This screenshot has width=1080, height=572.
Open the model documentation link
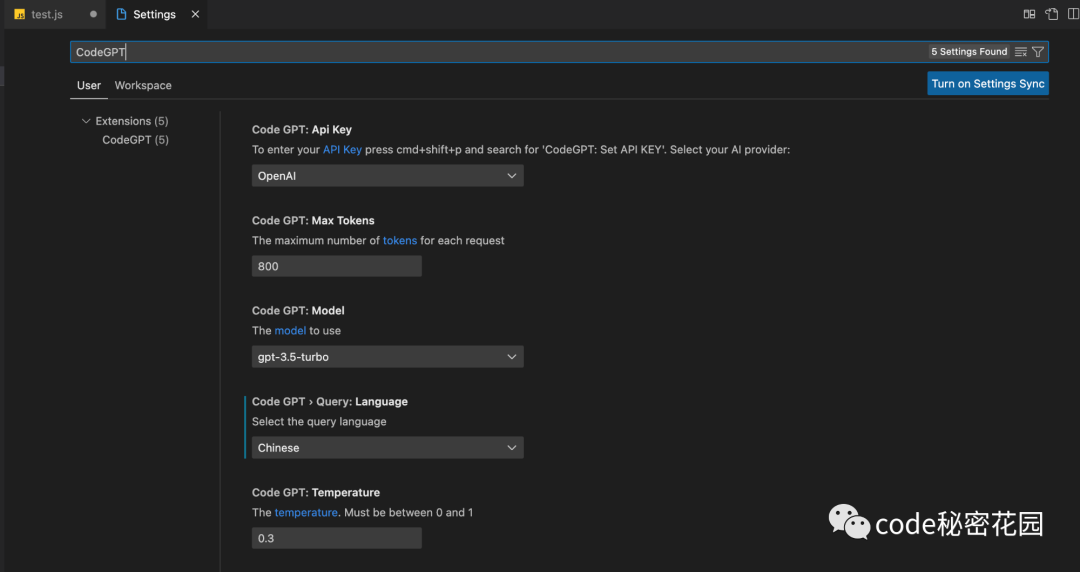[290, 331]
